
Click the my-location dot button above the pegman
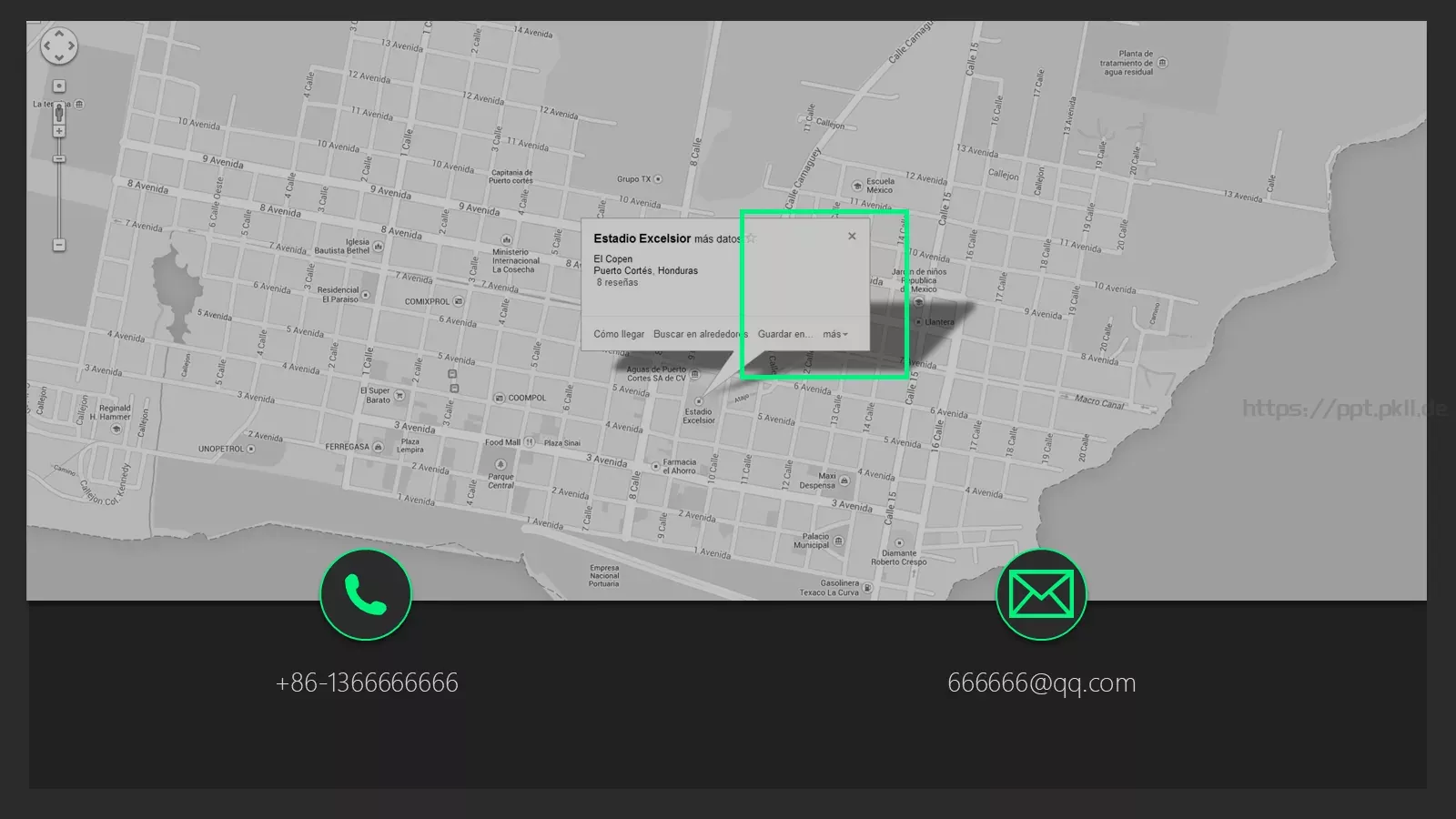59,86
